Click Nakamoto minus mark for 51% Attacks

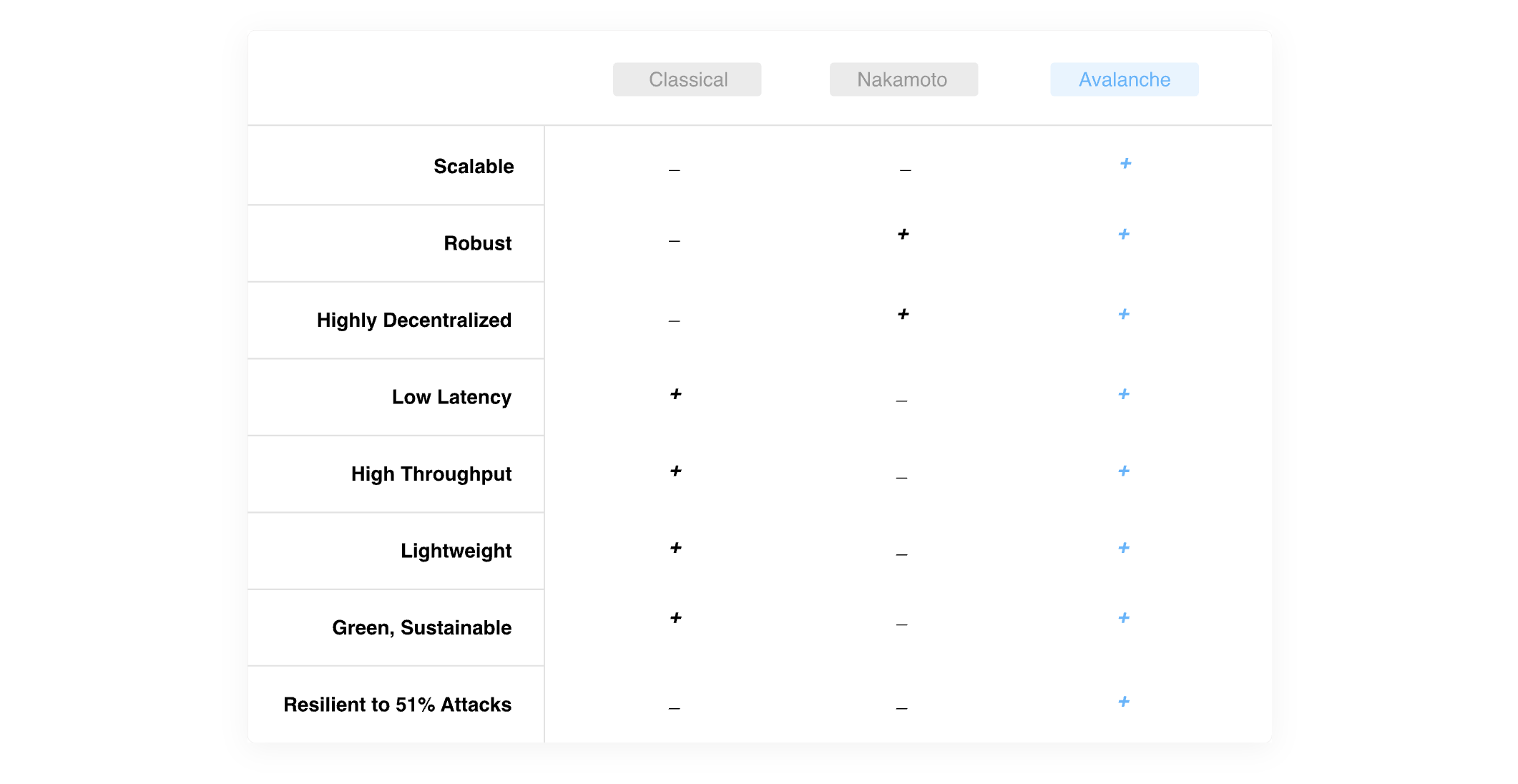pos(902,708)
